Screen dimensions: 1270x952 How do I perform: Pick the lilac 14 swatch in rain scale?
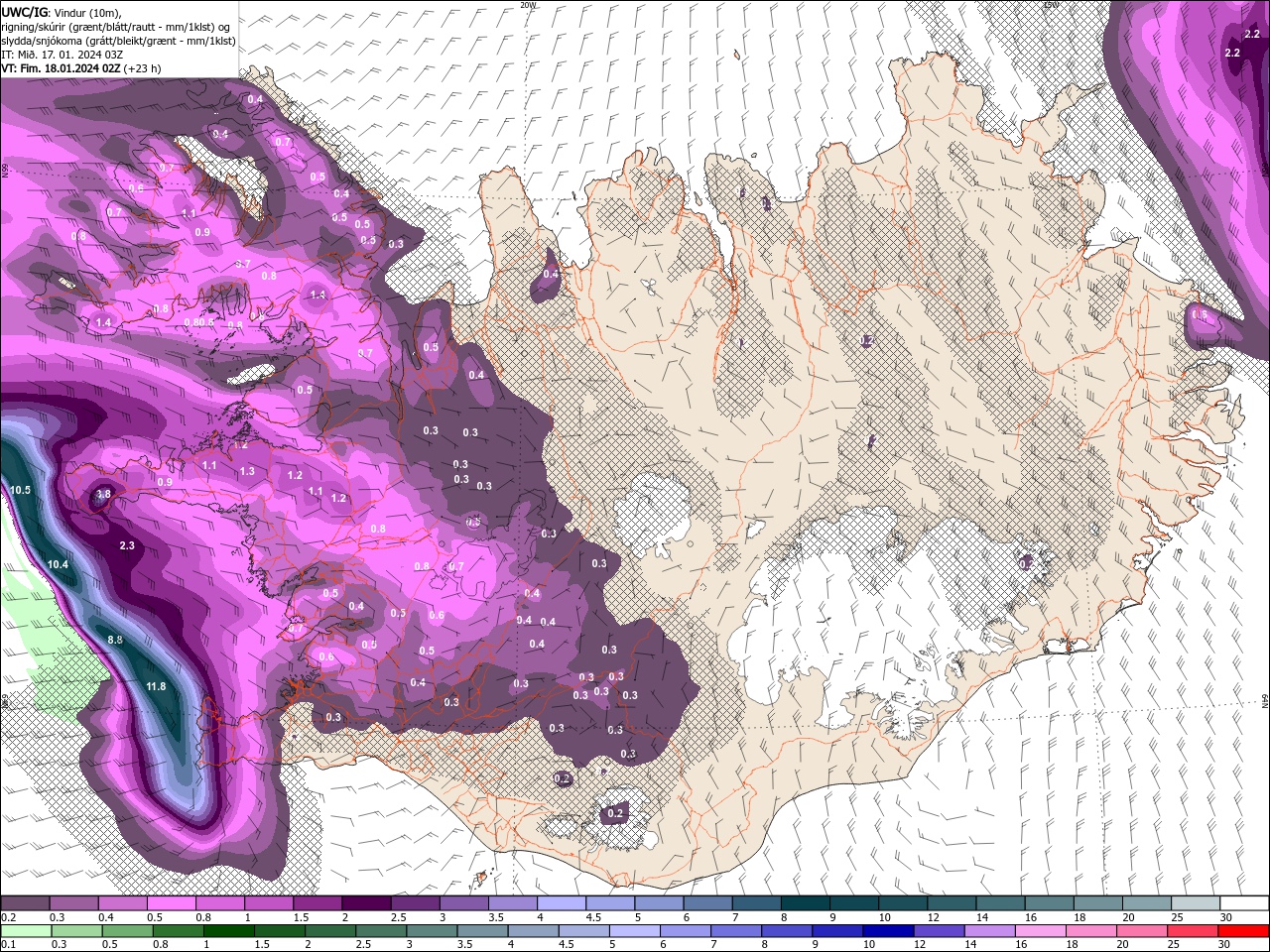pos(990,931)
